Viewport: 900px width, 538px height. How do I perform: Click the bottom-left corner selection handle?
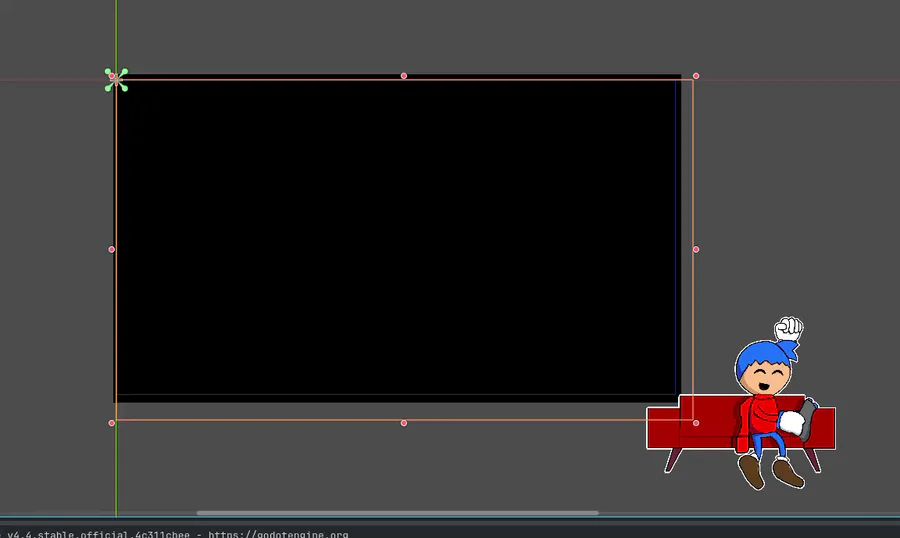[112, 423]
